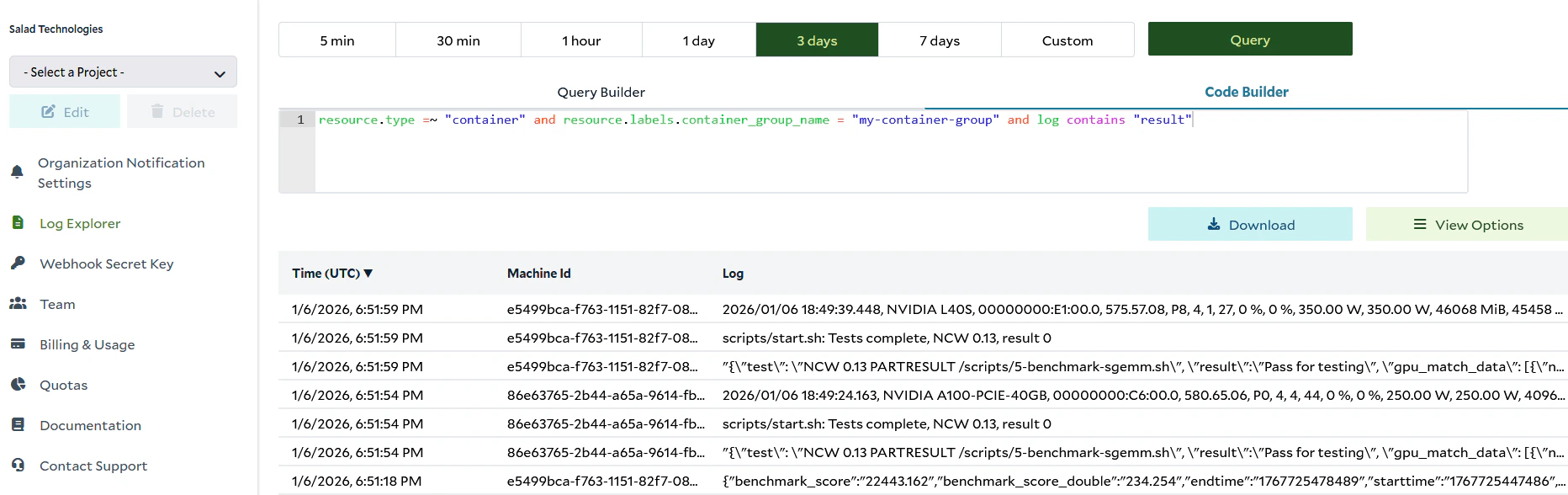Viewport: 1568px width, 495px height.
Task: Select the NVIDIA A100-PCIE-40GB log row
Action: pos(923,395)
